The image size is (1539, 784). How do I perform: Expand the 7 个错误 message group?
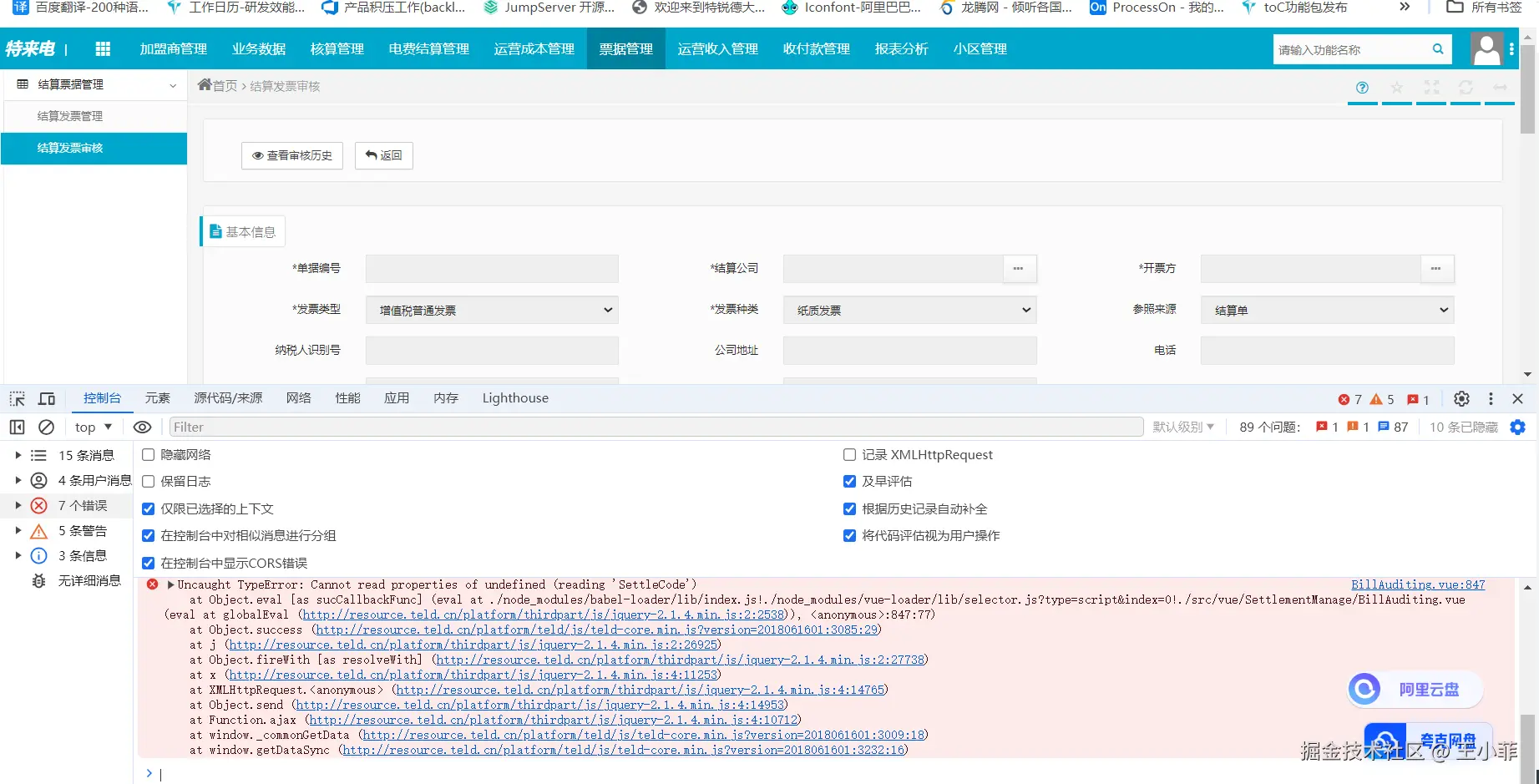[x=18, y=506]
